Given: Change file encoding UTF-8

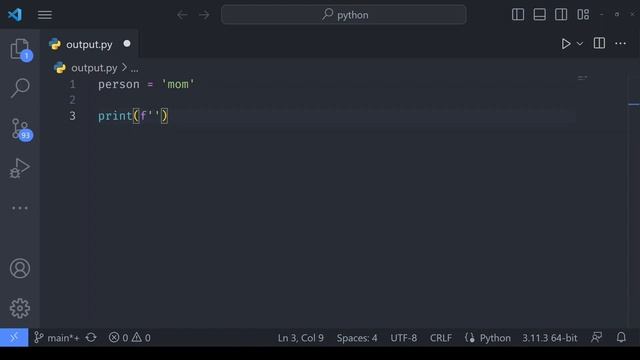Looking at the screenshot, I should tap(403, 338).
